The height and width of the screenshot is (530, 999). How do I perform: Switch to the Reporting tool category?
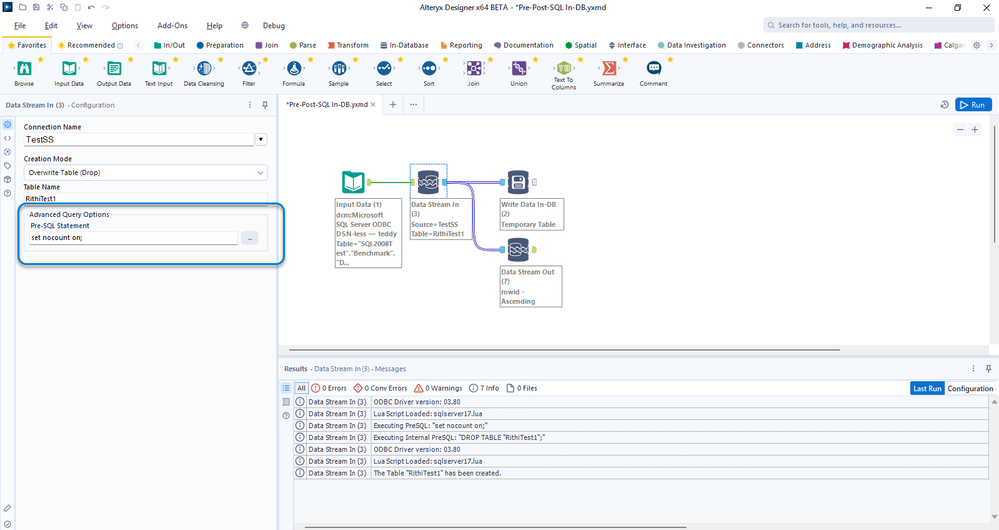coord(461,45)
